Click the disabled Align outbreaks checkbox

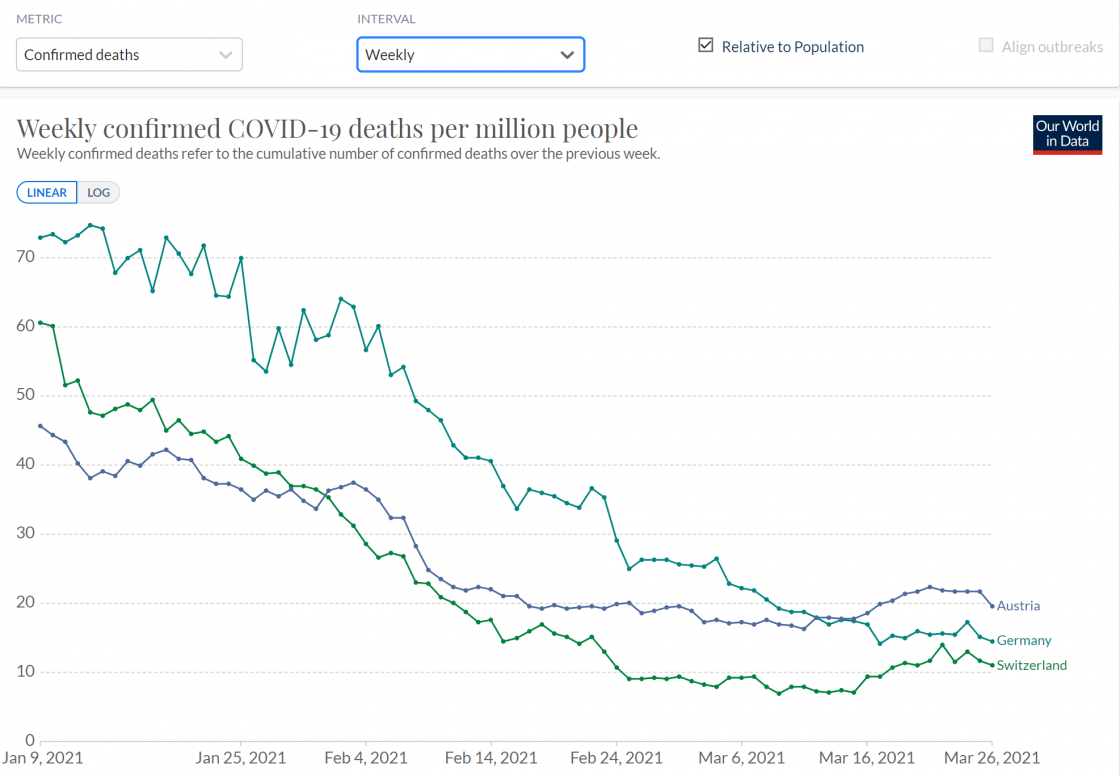(986, 46)
